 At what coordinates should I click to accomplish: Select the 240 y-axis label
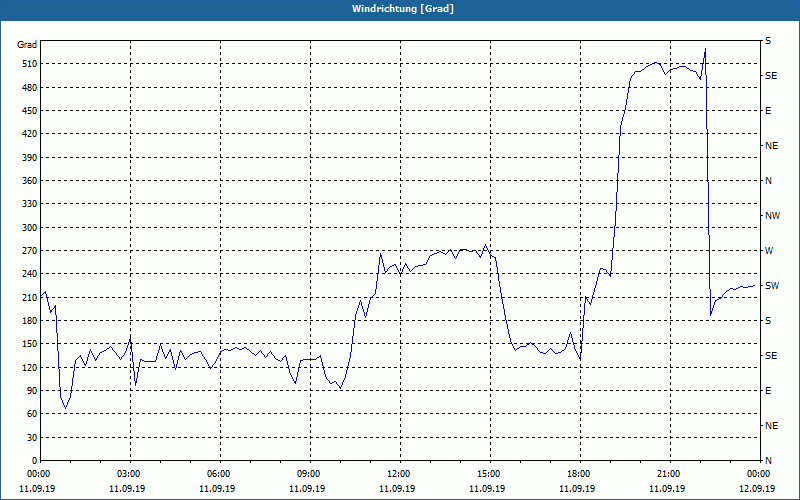coord(30,274)
